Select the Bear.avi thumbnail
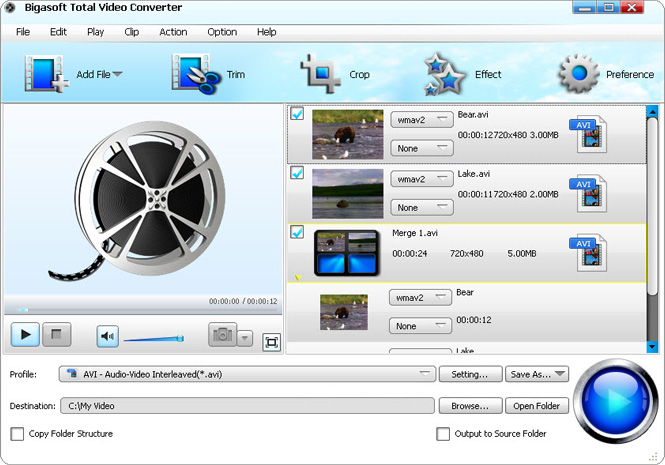665x465 pixels. pyautogui.click(x=347, y=134)
